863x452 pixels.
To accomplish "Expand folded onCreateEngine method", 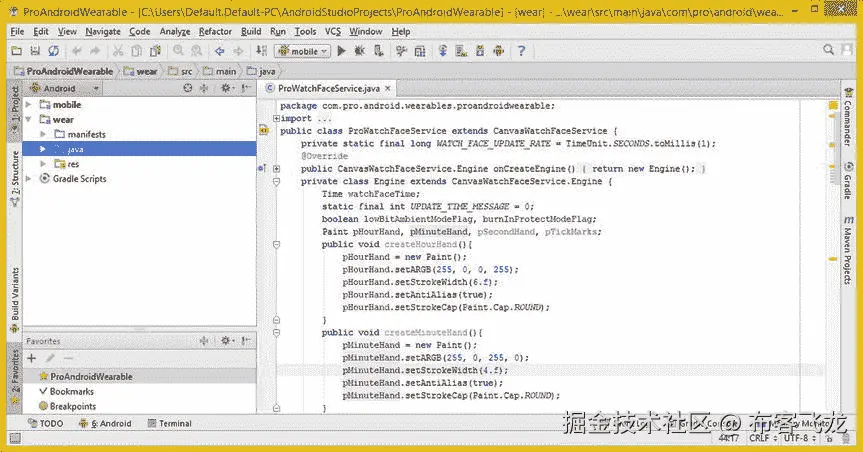I will pyautogui.click(x=276, y=169).
